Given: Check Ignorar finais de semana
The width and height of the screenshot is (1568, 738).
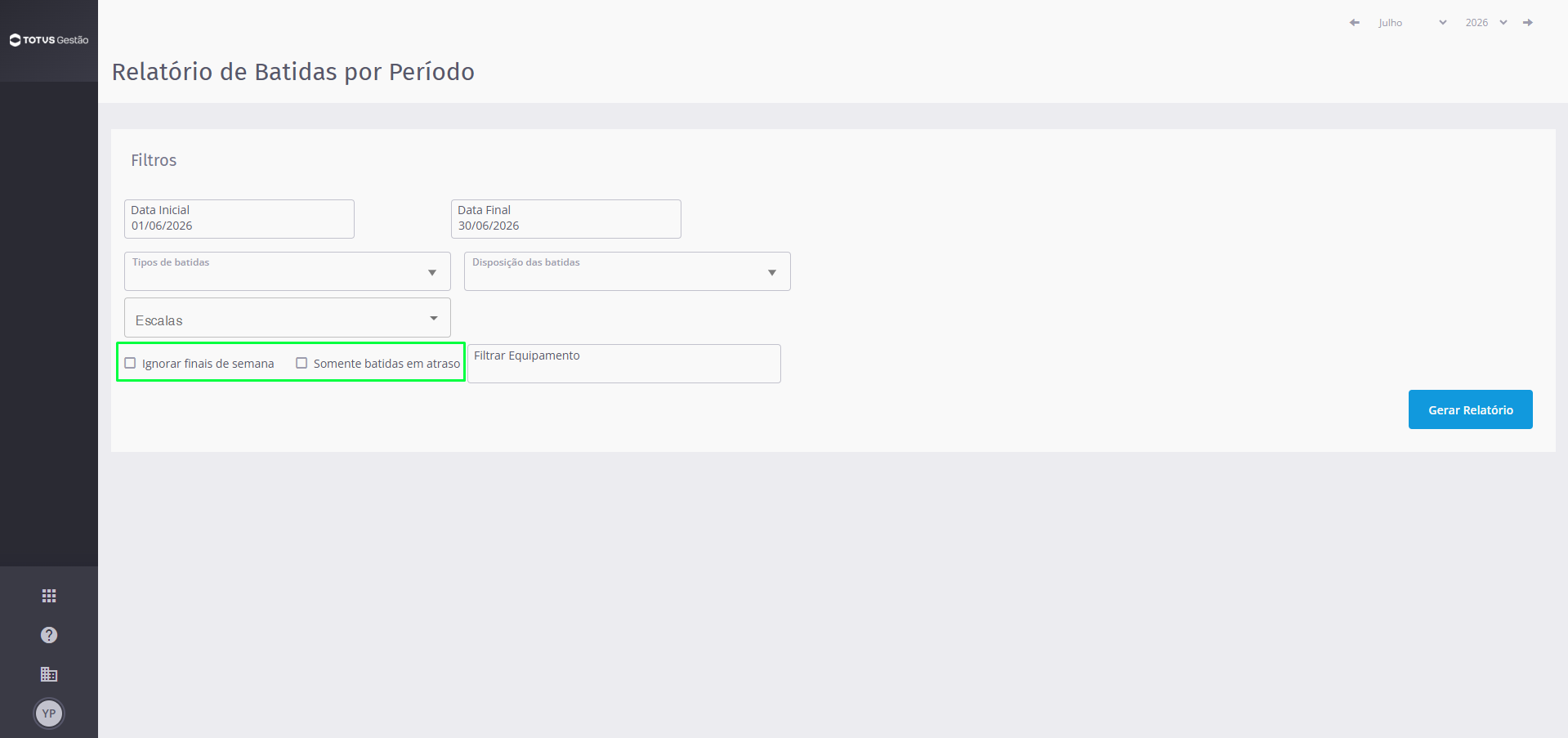Looking at the screenshot, I should pos(130,363).
